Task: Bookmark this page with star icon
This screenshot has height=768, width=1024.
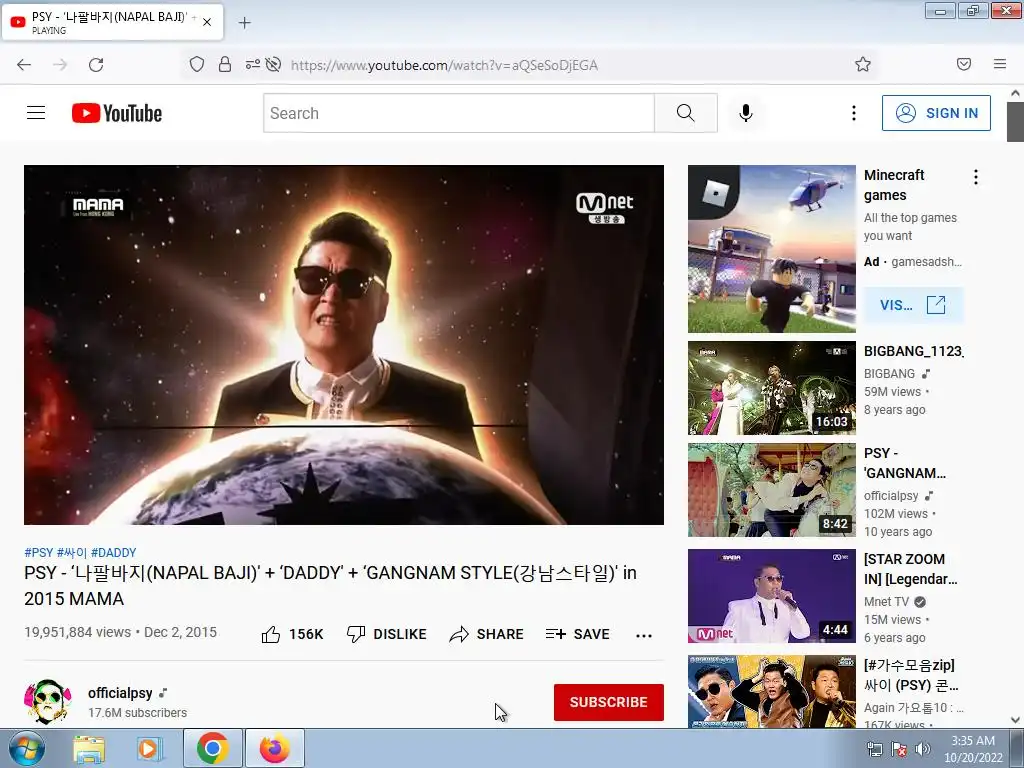Action: pyautogui.click(x=863, y=64)
